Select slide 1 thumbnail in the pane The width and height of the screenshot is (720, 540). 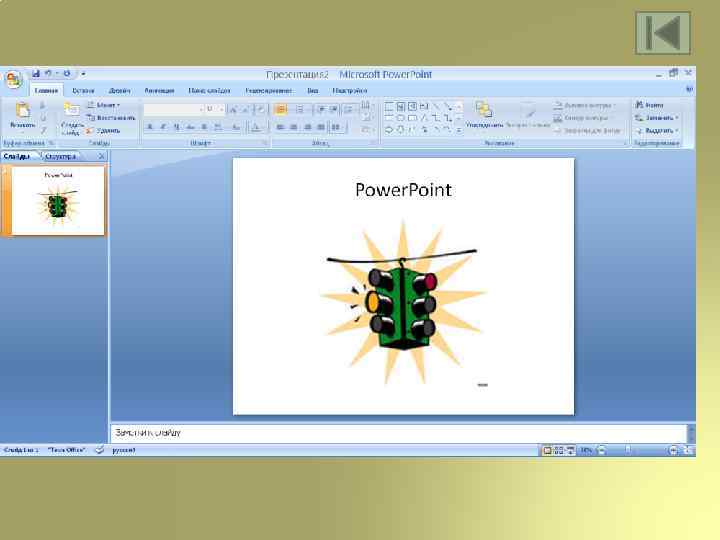(58, 201)
